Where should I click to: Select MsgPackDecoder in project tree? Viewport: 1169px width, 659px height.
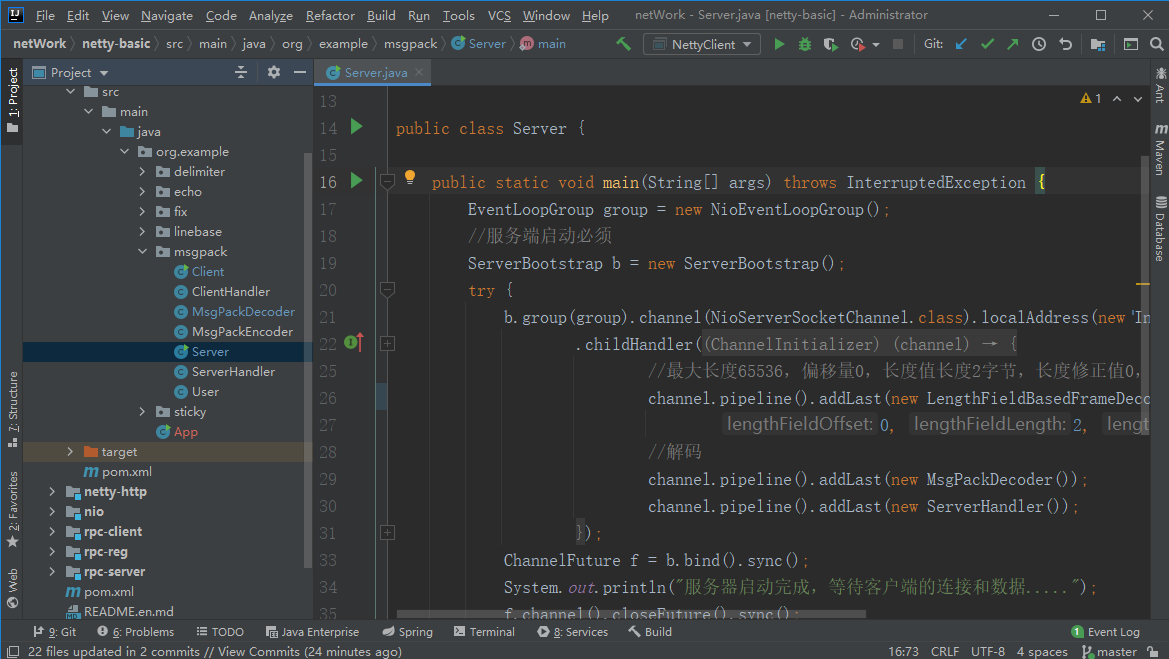pyautogui.click(x=243, y=312)
